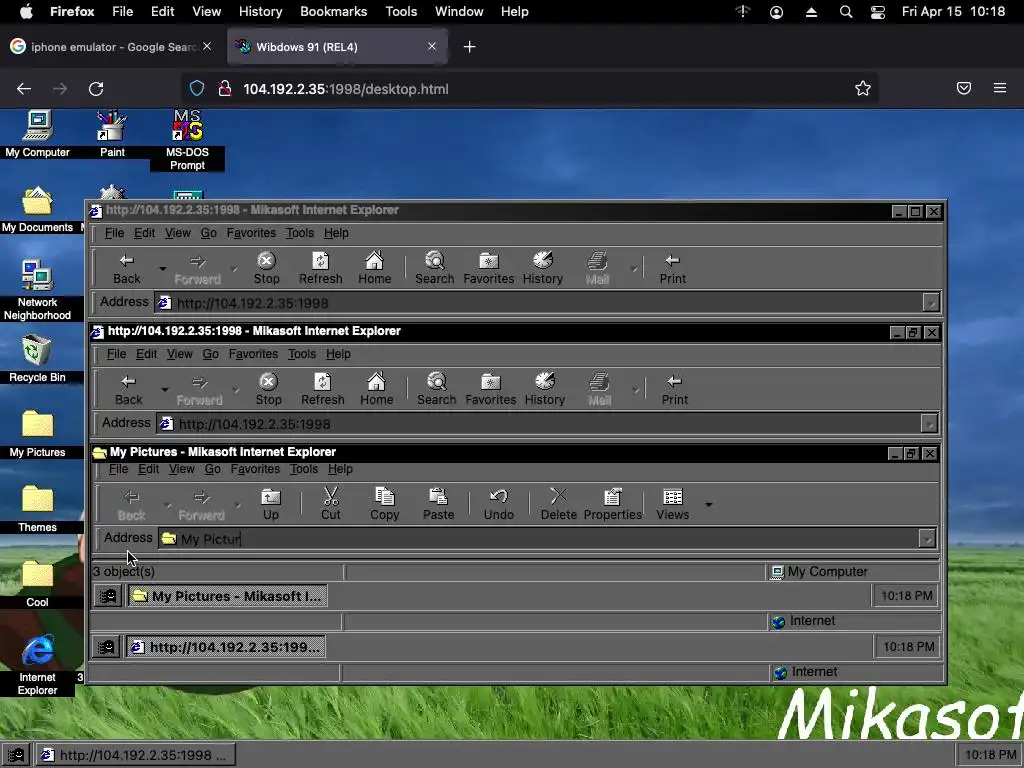Click Refresh in the second IE window
Viewport: 1024px width, 768px height.
323,389
